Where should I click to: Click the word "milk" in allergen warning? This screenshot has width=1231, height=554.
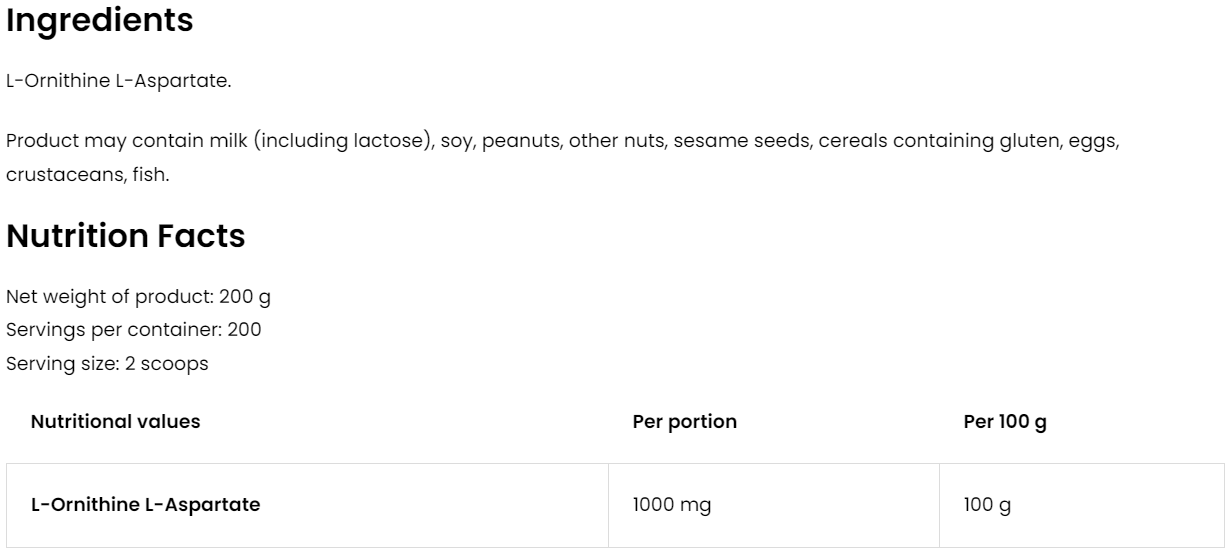[228, 142]
